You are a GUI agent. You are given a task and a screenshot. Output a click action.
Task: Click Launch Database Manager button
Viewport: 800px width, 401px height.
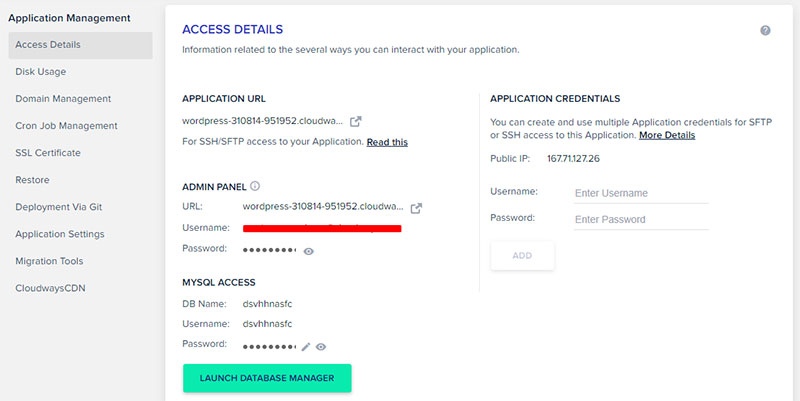[x=266, y=378]
